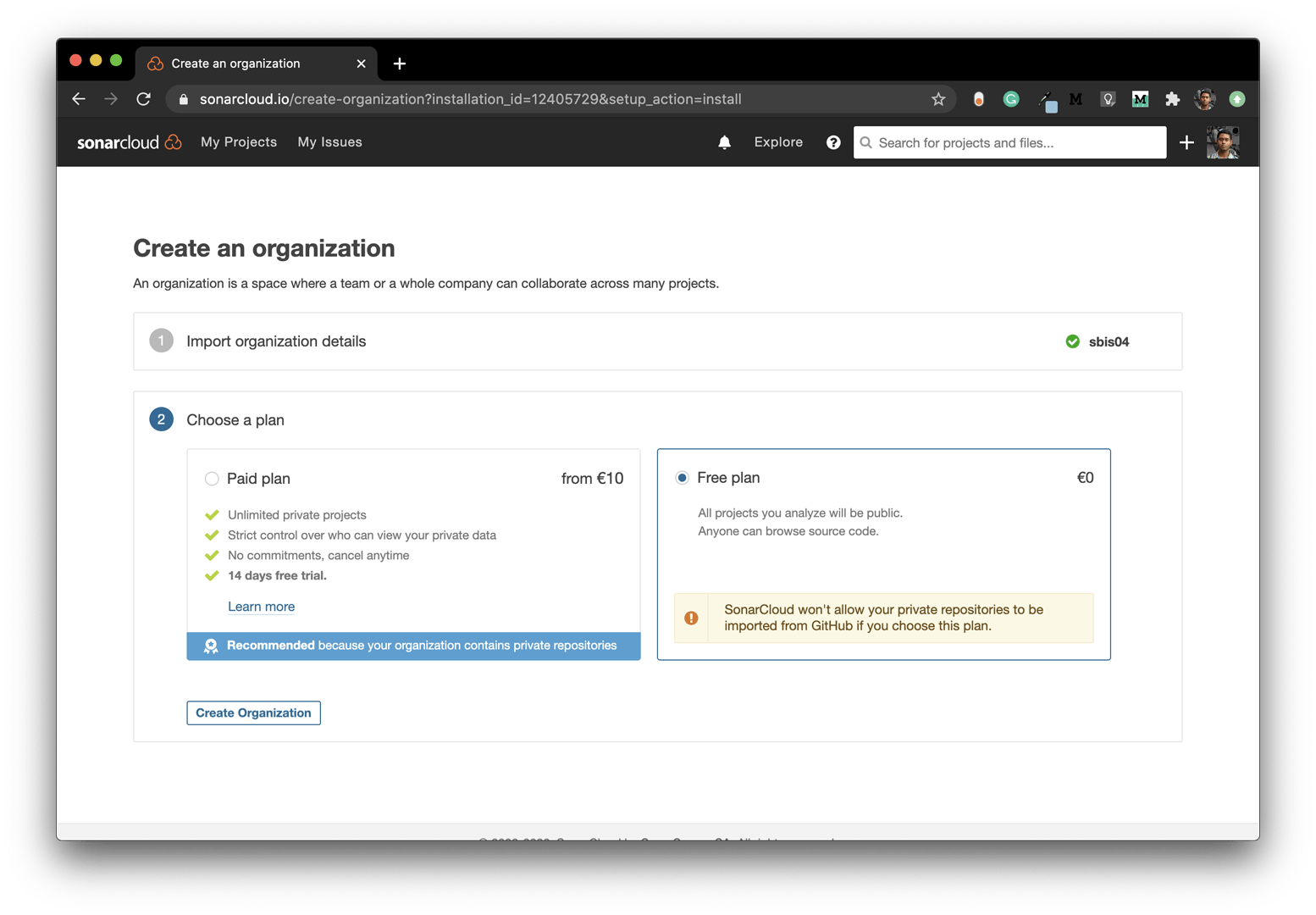
Task: Click the green checkmark next to sbis04
Action: [1072, 341]
